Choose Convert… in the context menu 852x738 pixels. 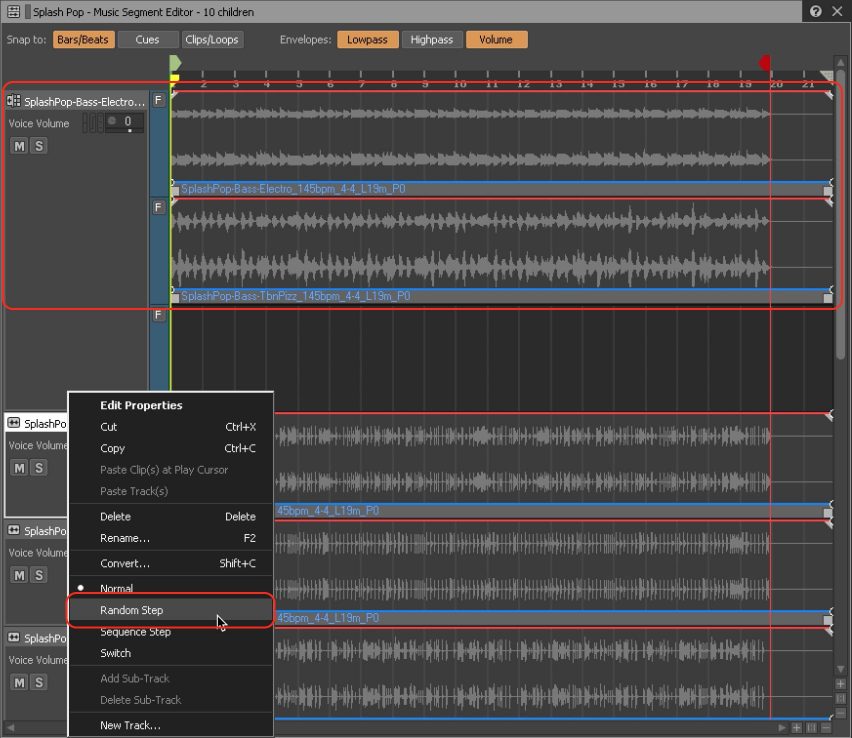tap(170, 563)
